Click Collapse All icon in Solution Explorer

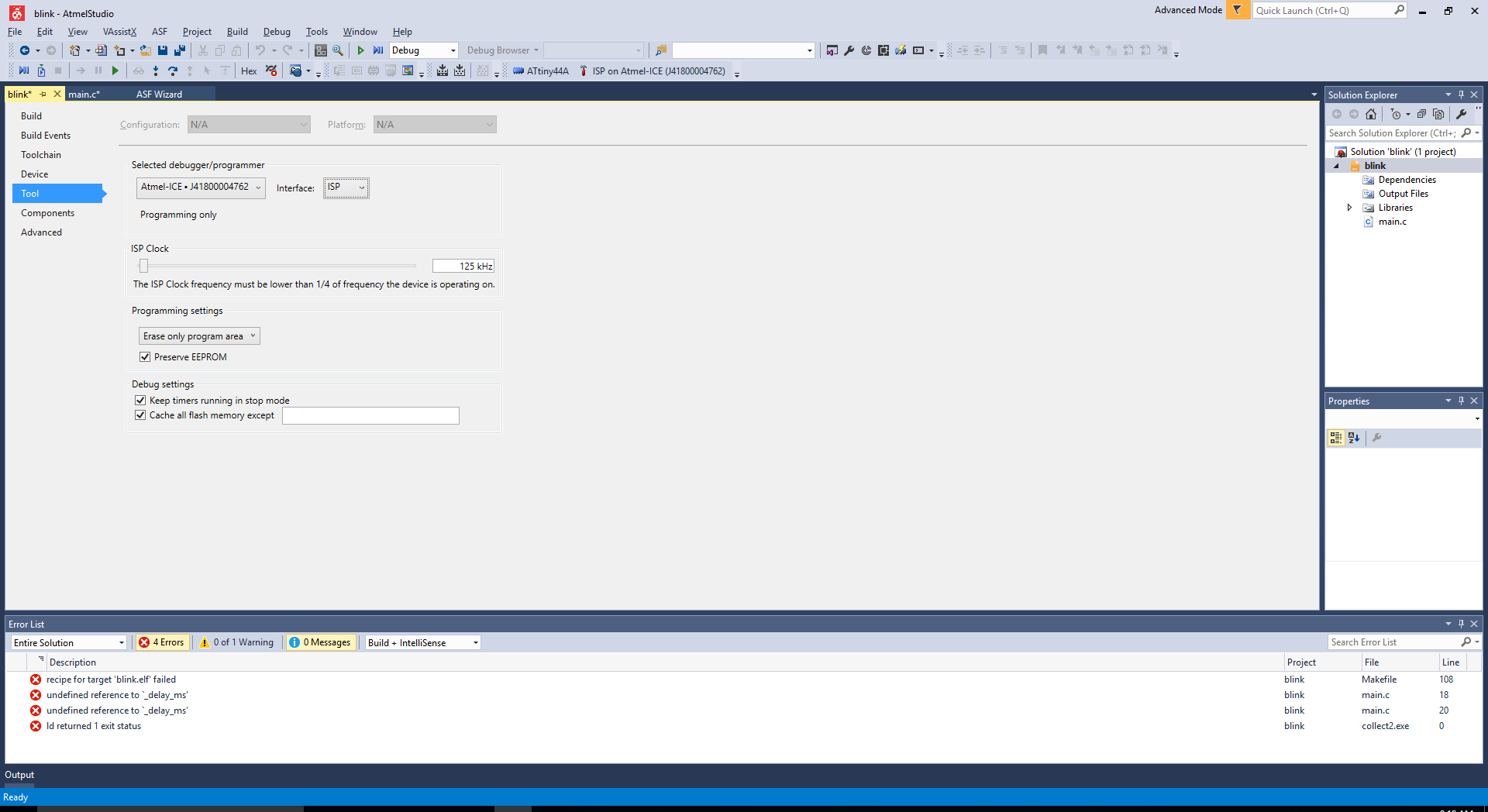coord(1421,114)
